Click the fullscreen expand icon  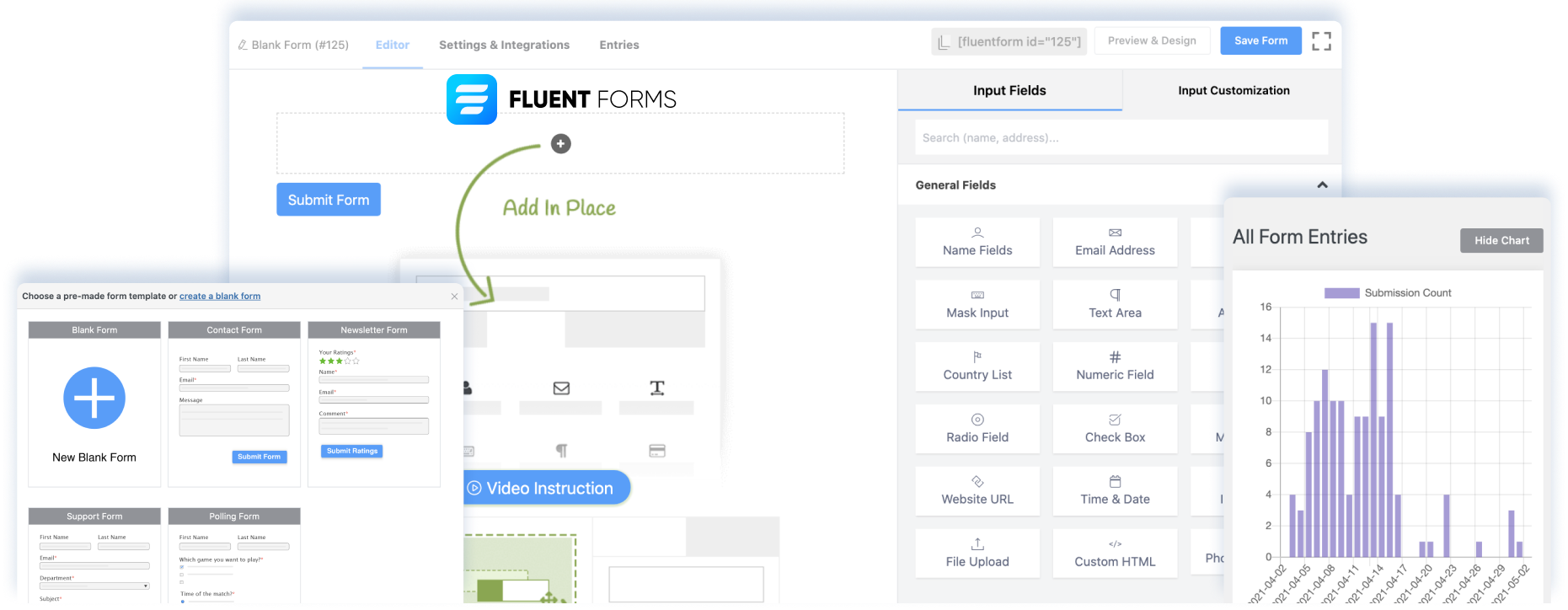(x=1321, y=41)
